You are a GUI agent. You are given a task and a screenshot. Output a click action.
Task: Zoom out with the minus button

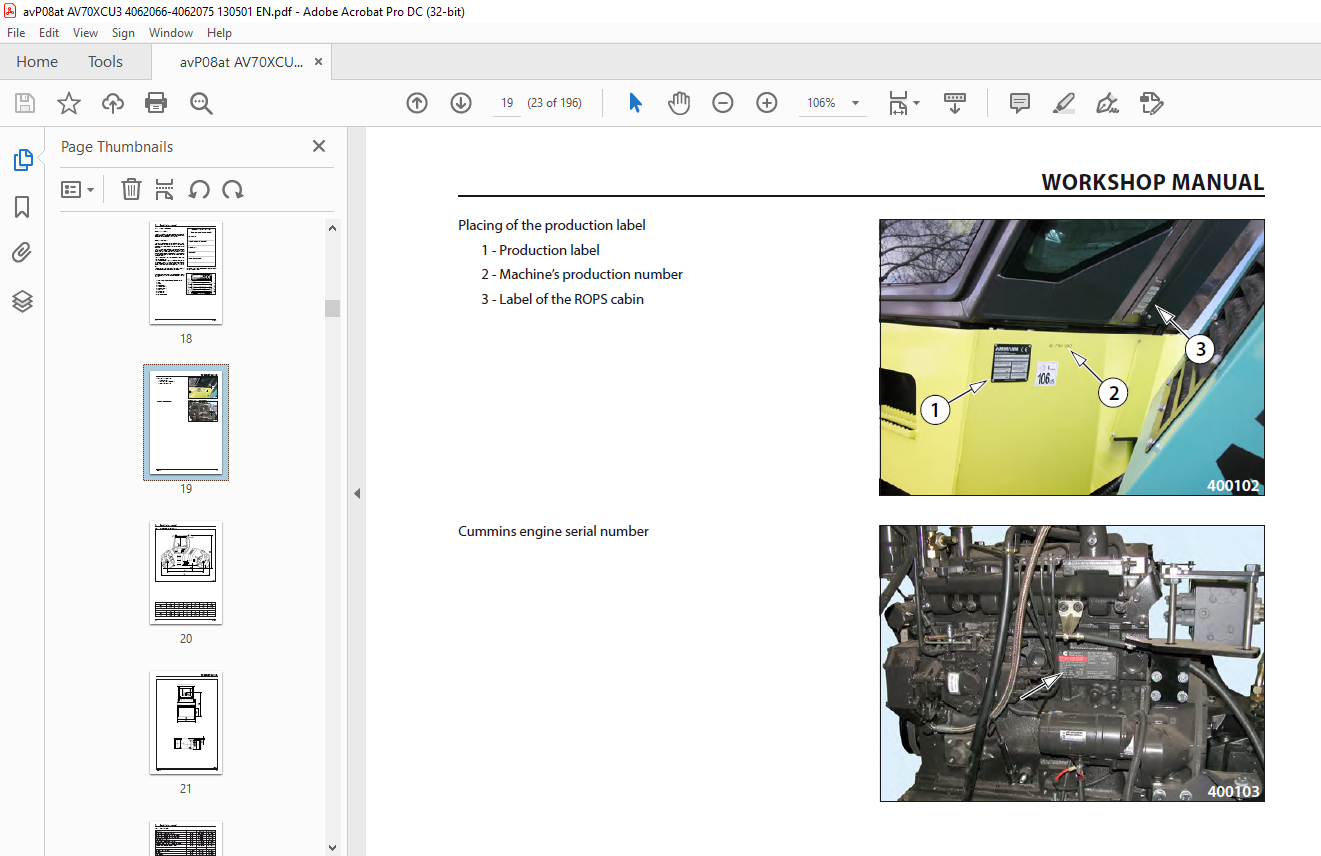click(x=723, y=103)
